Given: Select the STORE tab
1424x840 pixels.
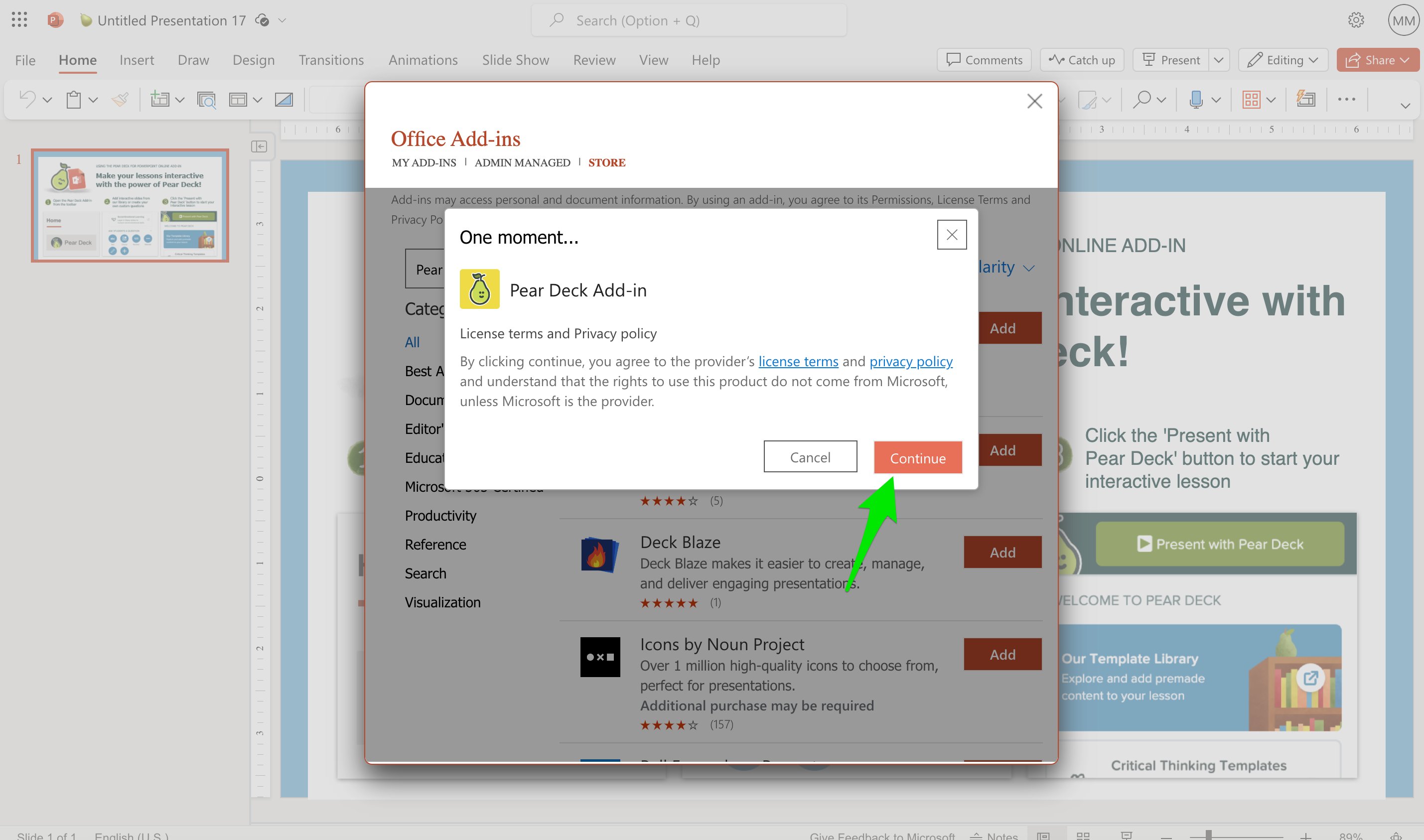Looking at the screenshot, I should click(x=607, y=162).
